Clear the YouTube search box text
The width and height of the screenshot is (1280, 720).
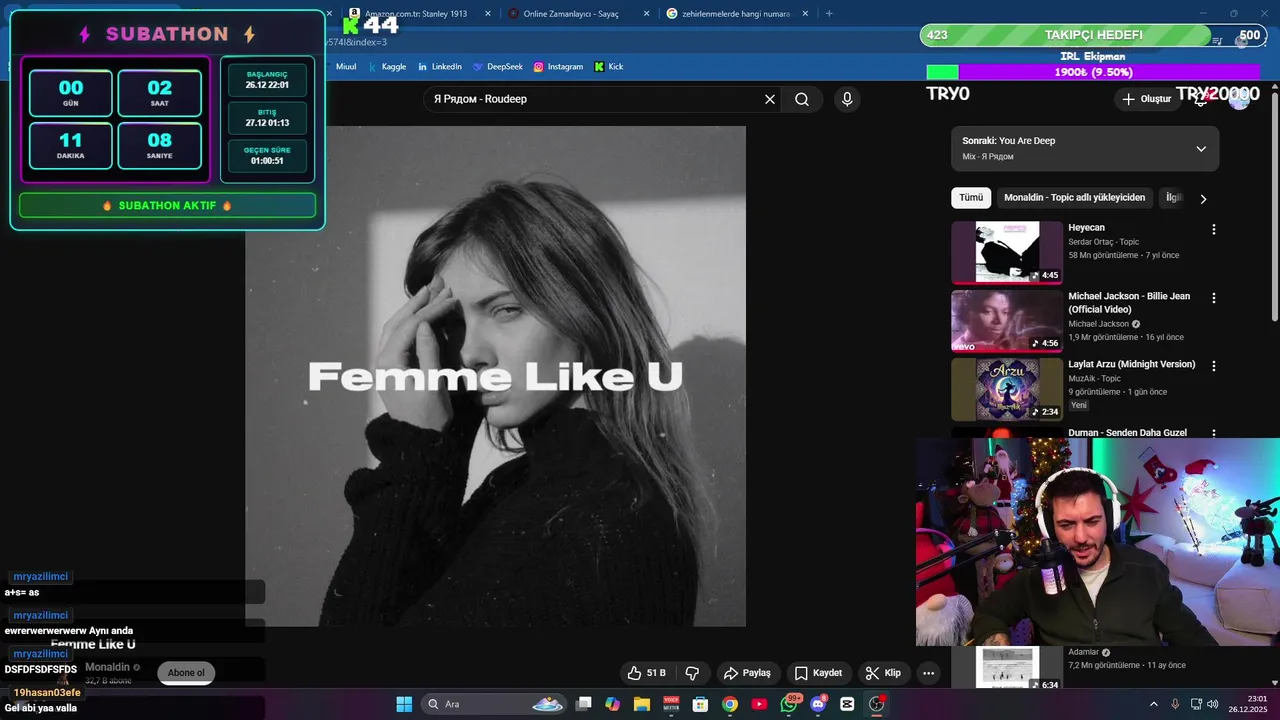[x=770, y=99]
